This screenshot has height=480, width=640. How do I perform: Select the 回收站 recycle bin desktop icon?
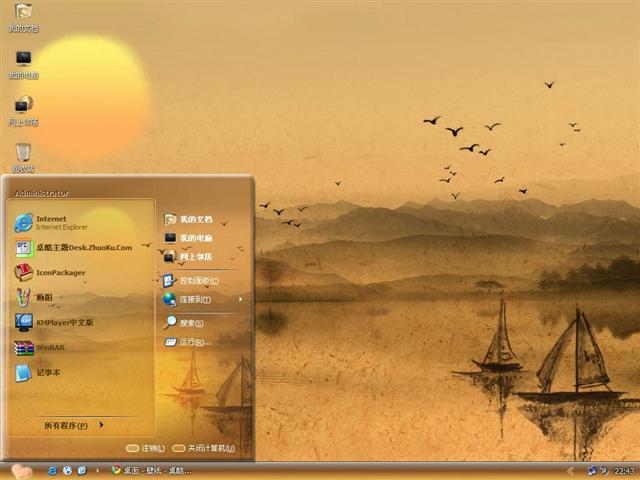tap(24, 158)
